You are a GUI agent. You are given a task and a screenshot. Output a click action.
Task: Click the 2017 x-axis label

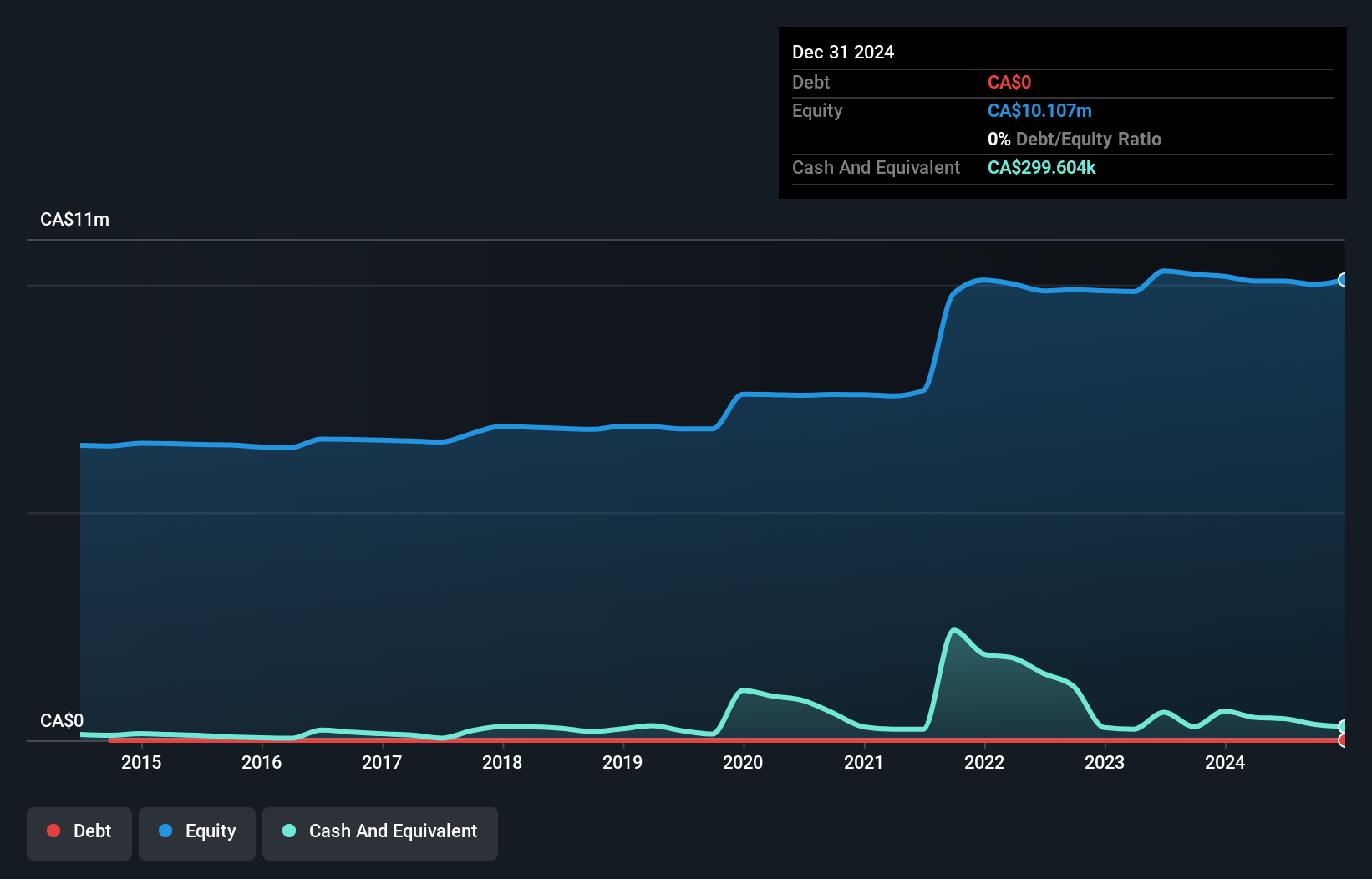(382, 762)
